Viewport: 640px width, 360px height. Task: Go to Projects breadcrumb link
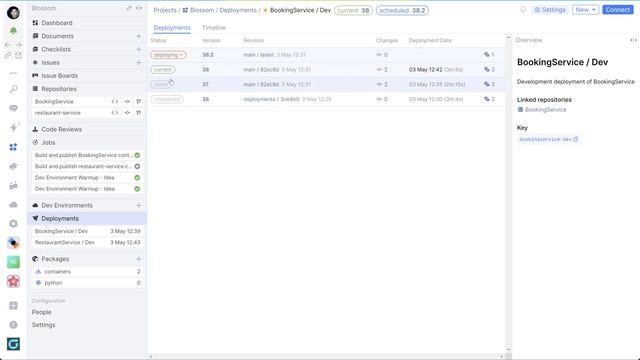coord(165,10)
